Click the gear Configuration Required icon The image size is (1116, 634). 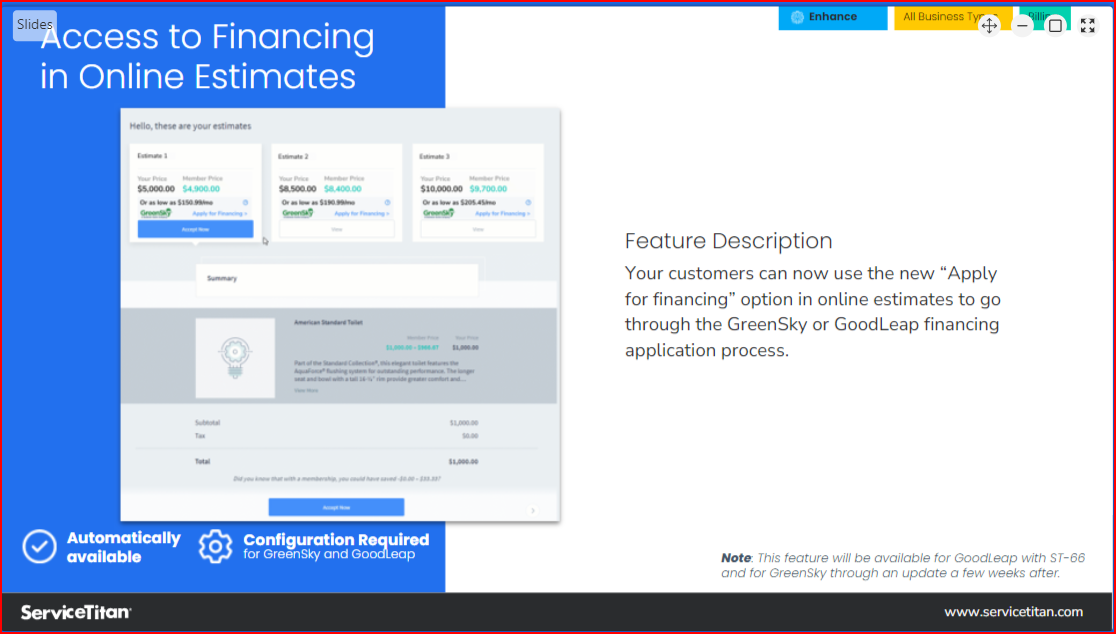[216, 546]
